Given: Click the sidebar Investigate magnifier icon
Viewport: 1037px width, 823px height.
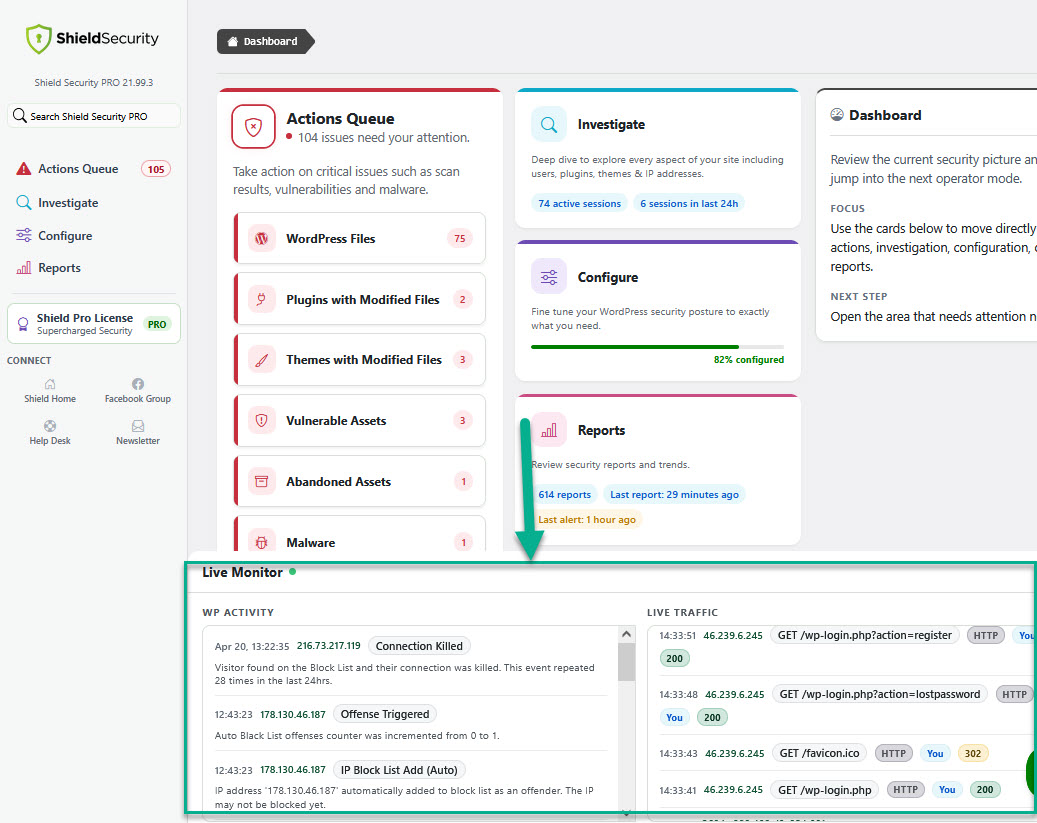Looking at the screenshot, I should pyautogui.click(x=24, y=202).
